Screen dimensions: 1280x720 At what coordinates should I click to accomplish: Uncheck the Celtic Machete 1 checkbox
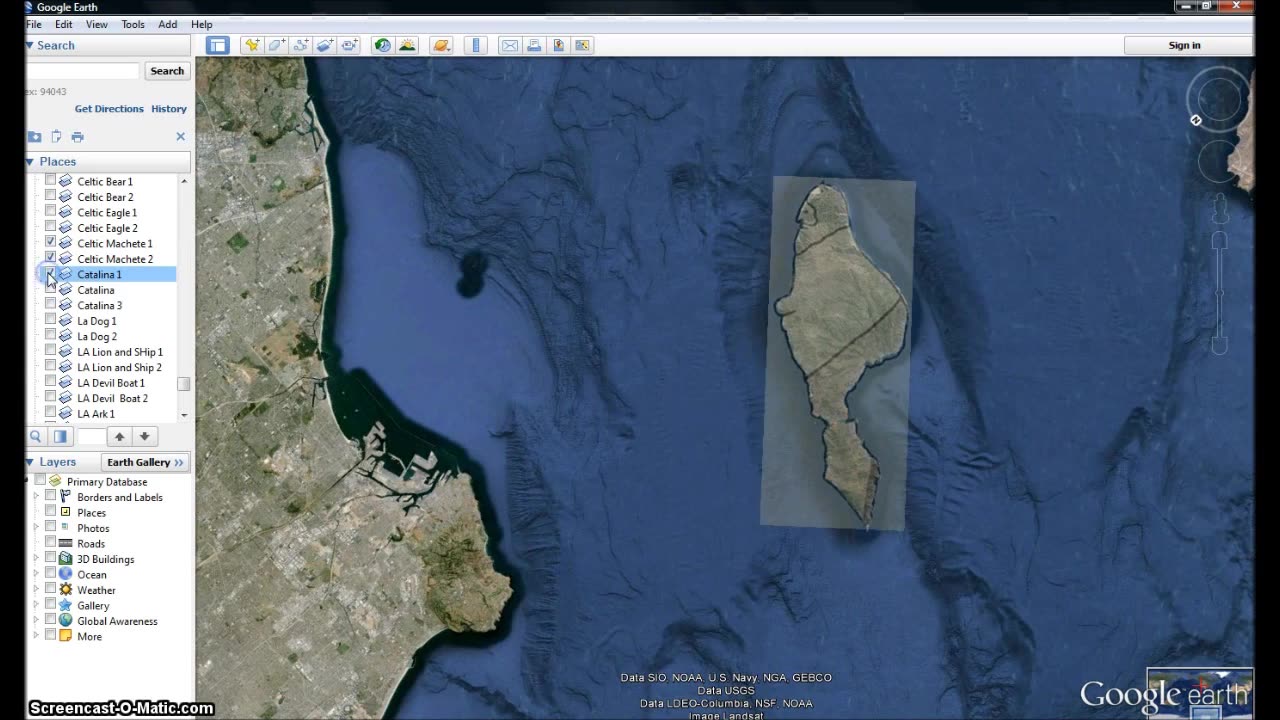click(x=50, y=243)
